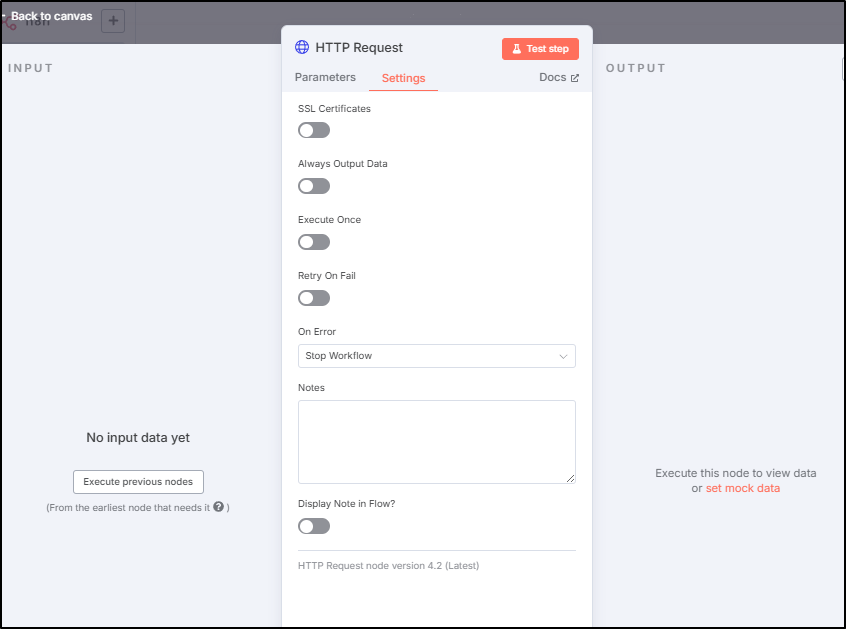
Task: Enable the Retry On Fail toggle
Action: point(314,298)
